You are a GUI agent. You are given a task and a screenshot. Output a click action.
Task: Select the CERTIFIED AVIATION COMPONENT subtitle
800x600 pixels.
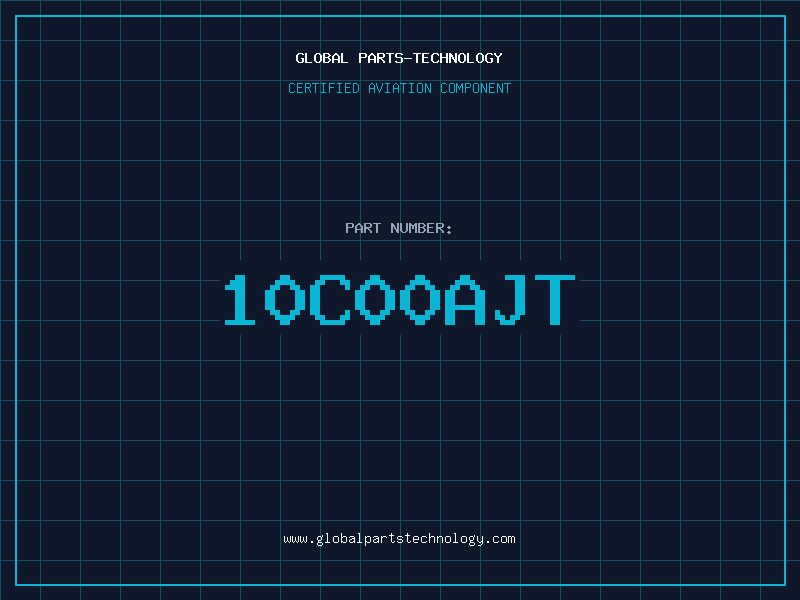[x=399, y=88]
